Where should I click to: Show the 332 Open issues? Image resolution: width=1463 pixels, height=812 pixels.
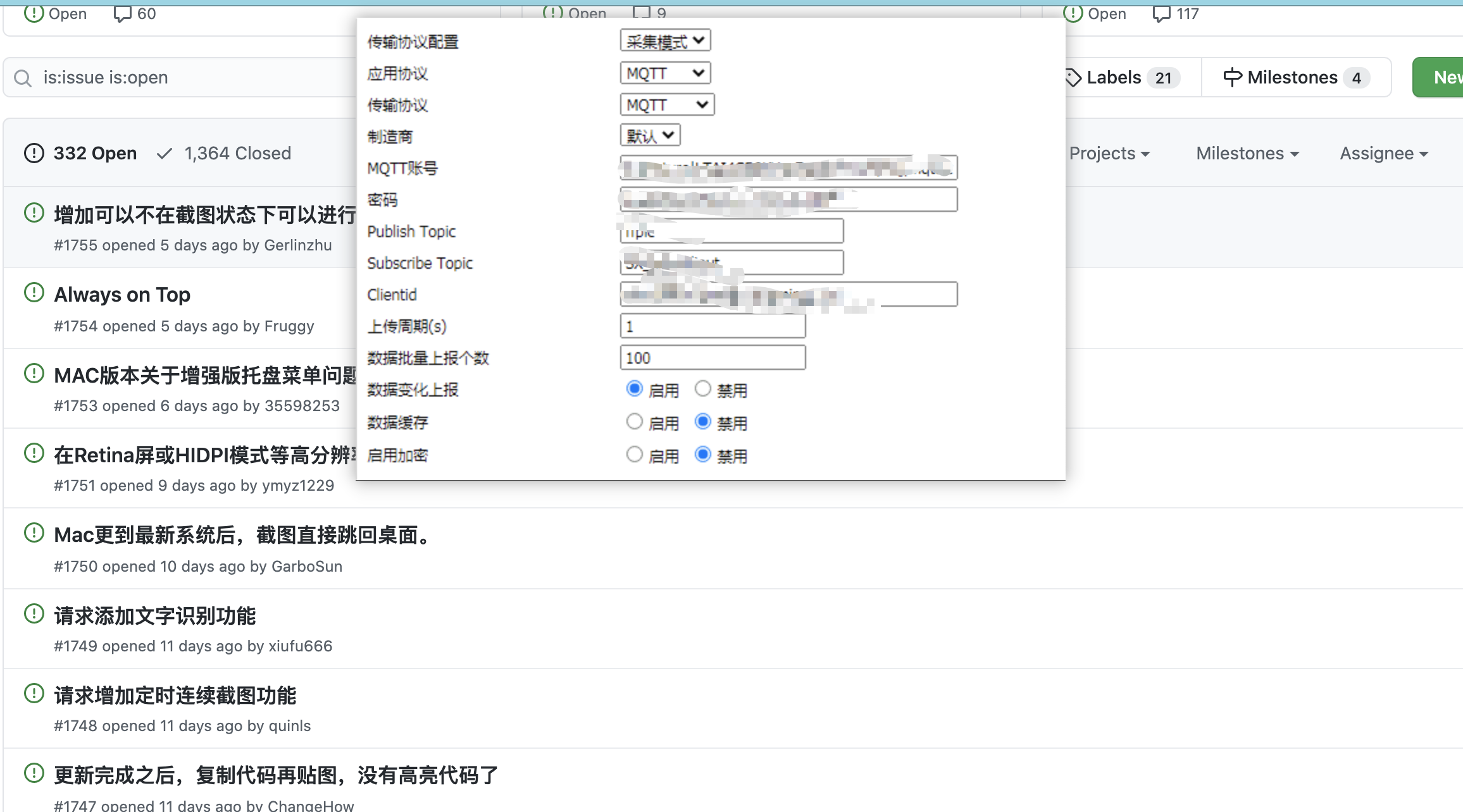(80, 154)
